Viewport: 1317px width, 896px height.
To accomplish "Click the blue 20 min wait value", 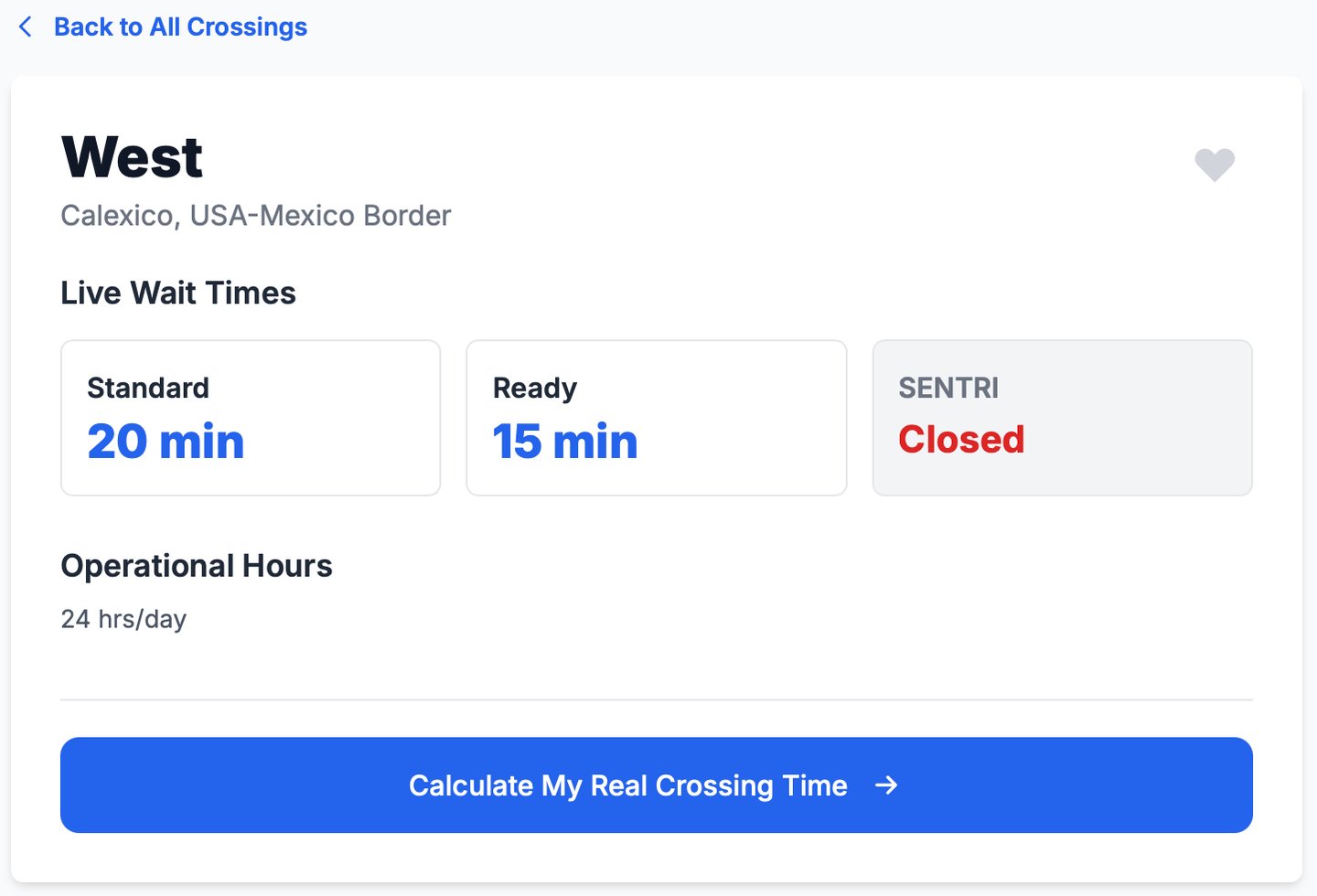I will click(x=166, y=442).
